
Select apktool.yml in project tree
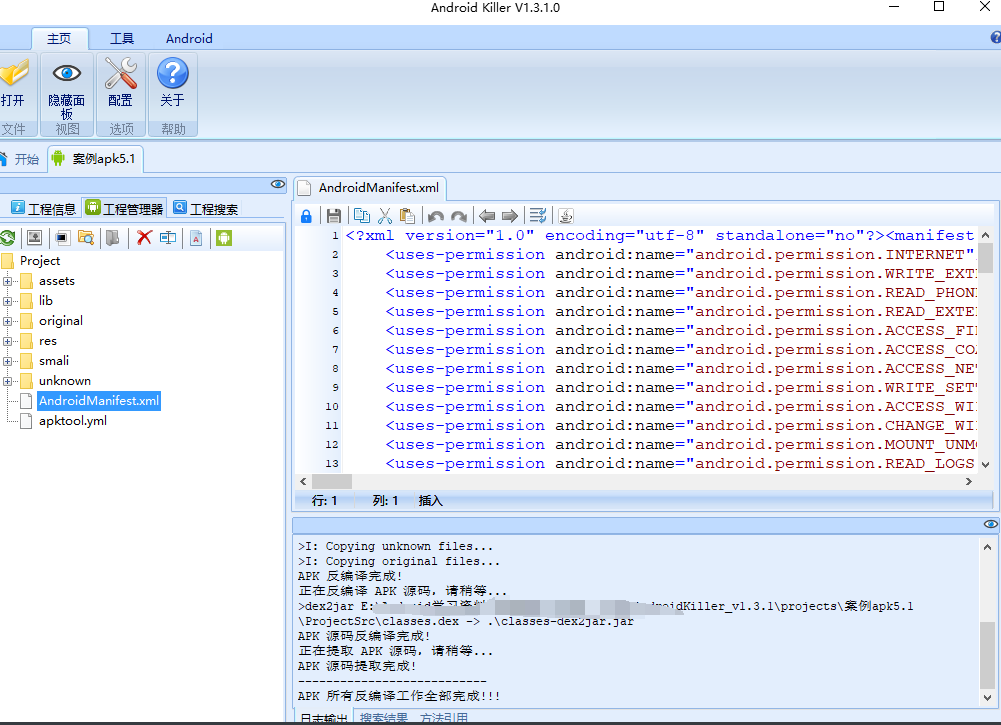tap(73, 421)
